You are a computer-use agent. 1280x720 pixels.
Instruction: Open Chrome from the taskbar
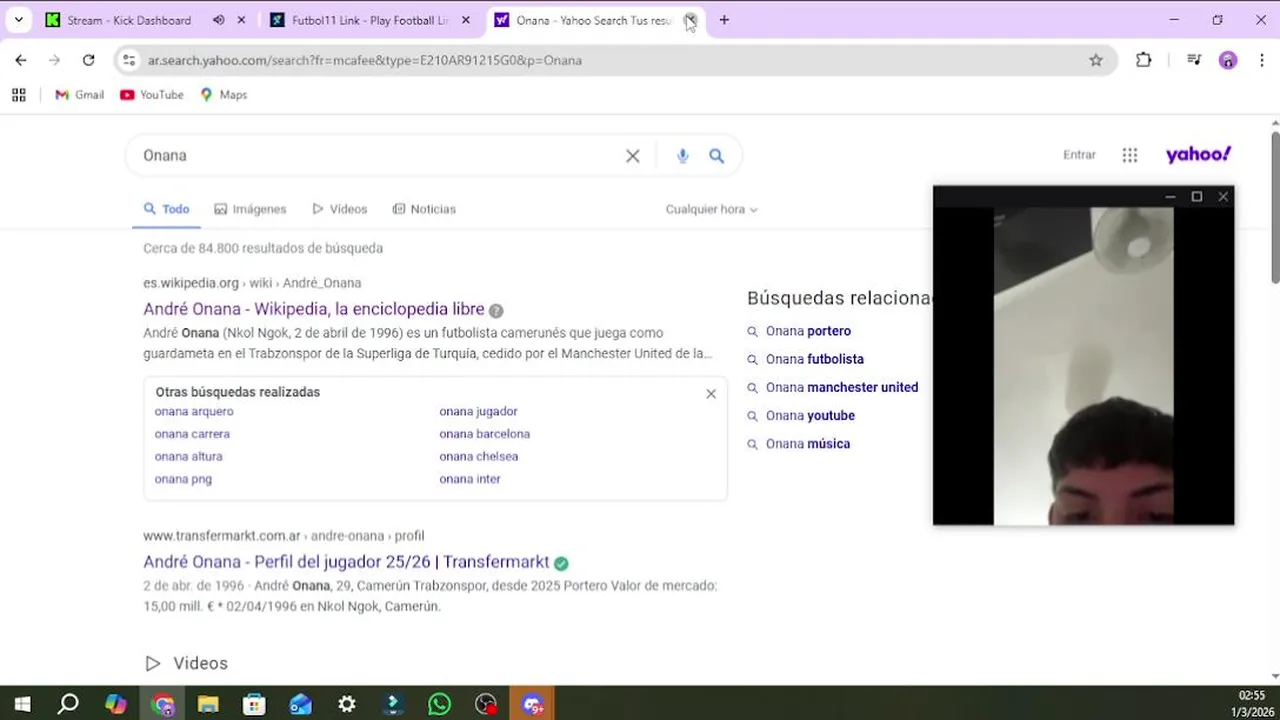(x=163, y=704)
